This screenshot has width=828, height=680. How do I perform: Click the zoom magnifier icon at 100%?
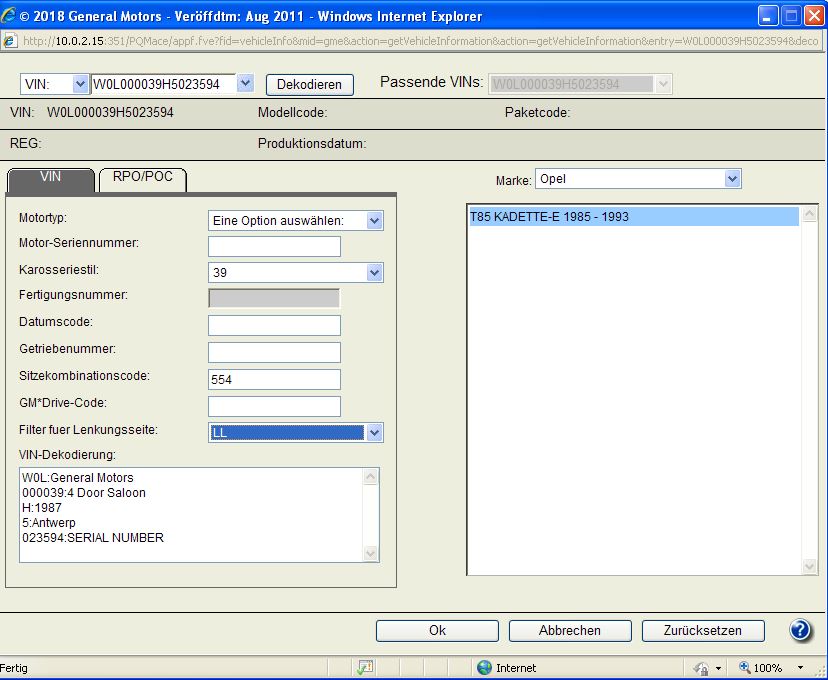point(745,668)
